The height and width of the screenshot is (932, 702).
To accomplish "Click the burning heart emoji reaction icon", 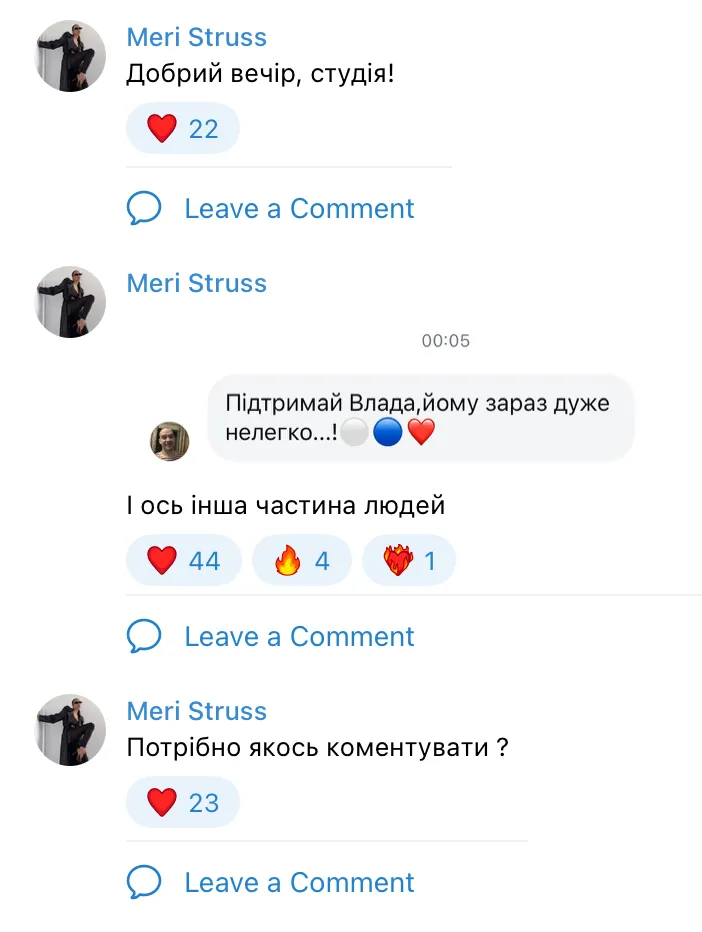I will coord(398,561).
